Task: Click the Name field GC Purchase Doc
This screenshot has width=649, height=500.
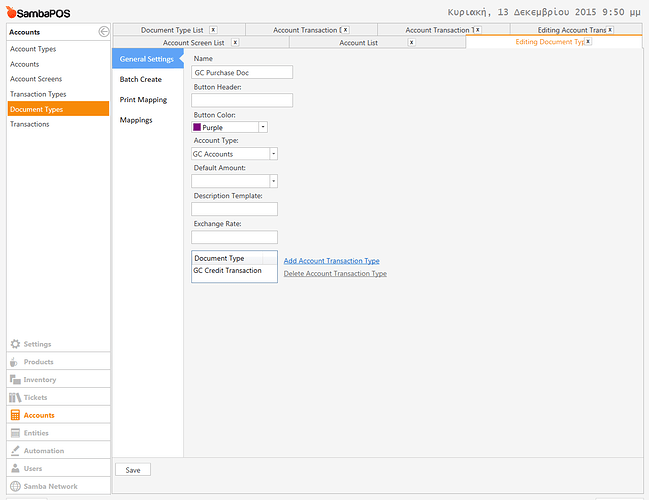Action: 242,72
